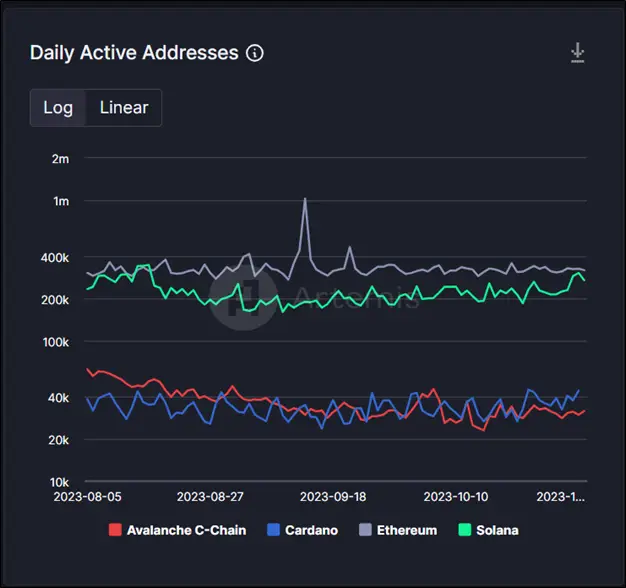Image resolution: width=626 pixels, height=588 pixels.
Task: Toggle the Avalanche C-Chain red legend swatch
Action: tap(115, 530)
